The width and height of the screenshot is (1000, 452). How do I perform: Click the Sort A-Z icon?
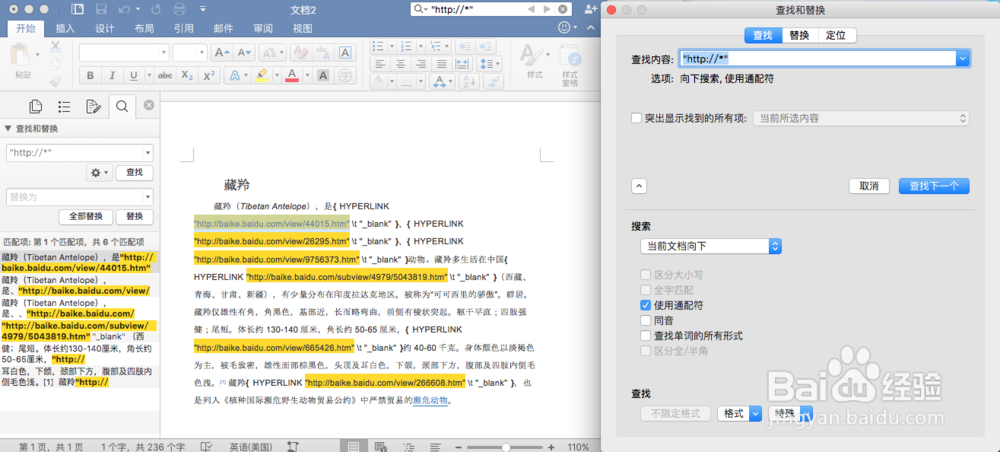click(x=469, y=81)
